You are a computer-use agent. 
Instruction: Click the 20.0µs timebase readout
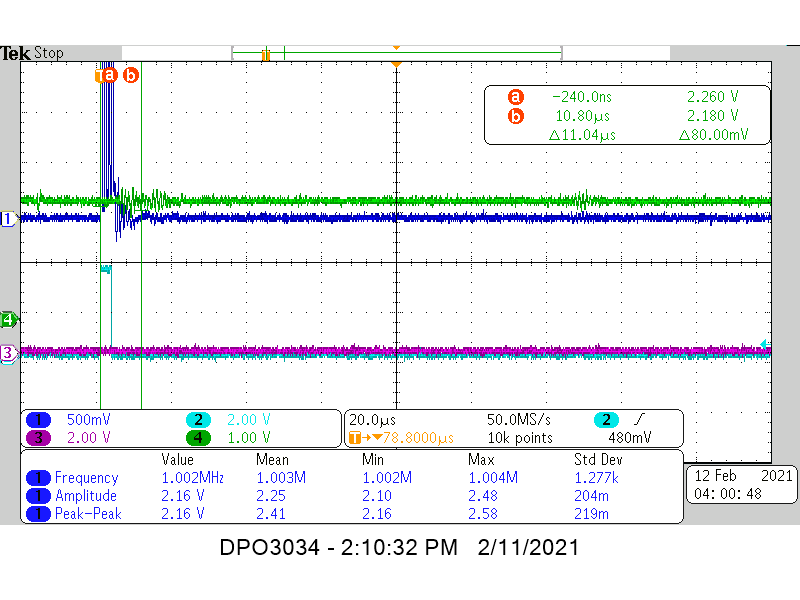pos(372,420)
